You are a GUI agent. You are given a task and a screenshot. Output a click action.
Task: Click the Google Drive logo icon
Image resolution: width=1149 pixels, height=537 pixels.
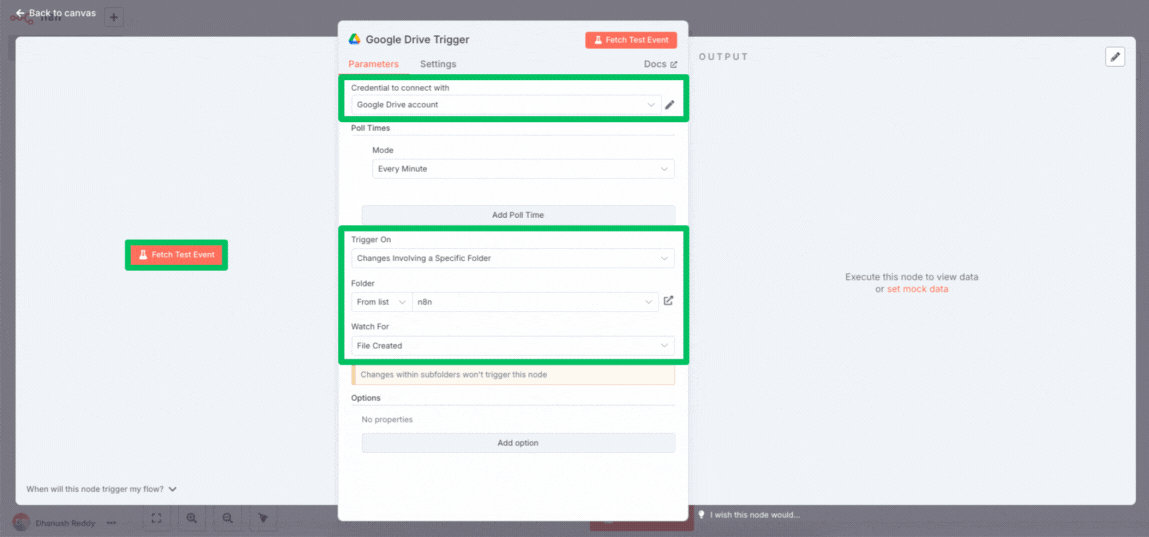point(354,40)
